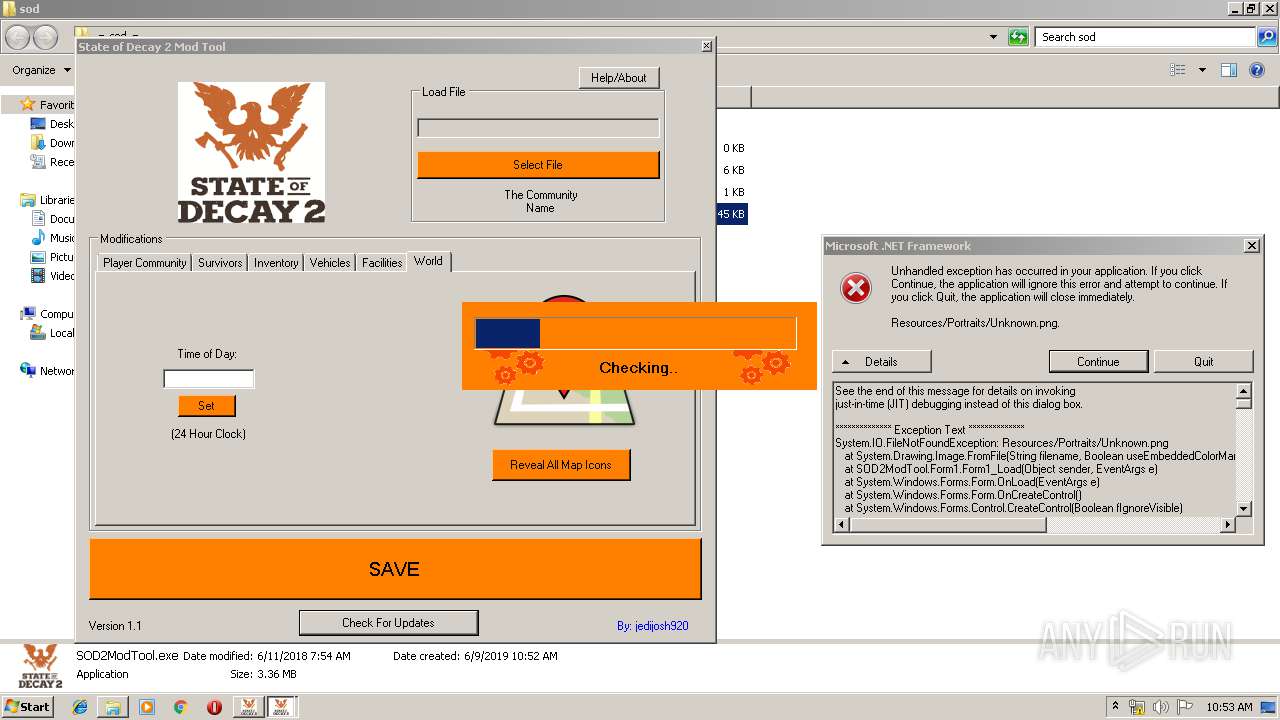Image resolution: width=1280 pixels, height=720 pixels.
Task: Open Explorer help question mark icon
Action: [1257, 70]
